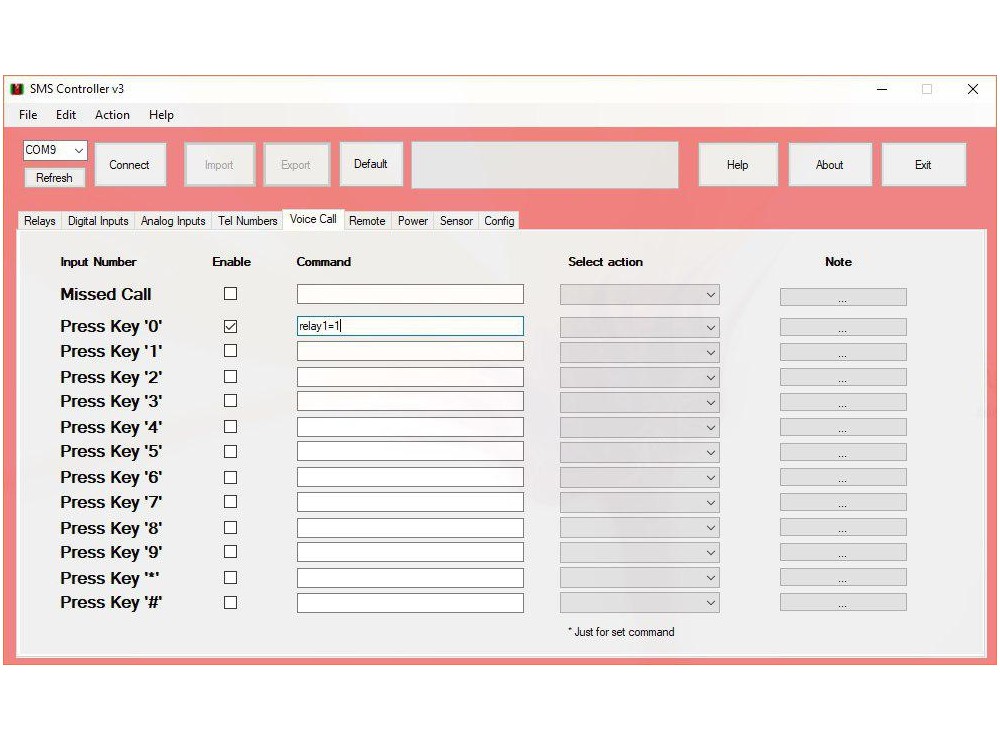
Task: Expand Select action dropdown for Press Key '9'
Action: (639, 553)
